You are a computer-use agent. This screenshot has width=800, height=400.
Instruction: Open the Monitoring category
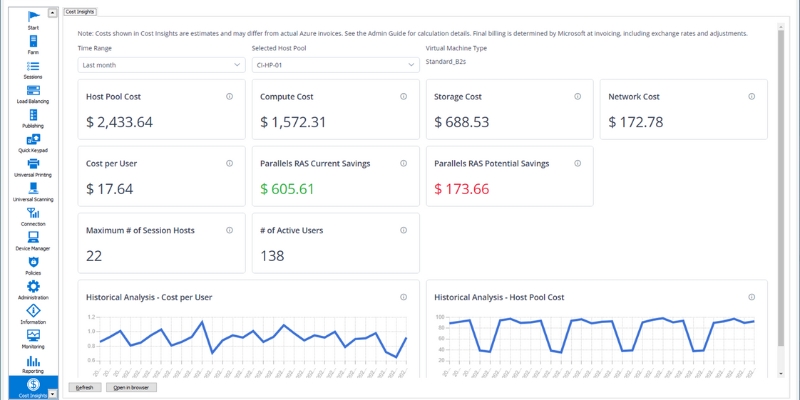tap(33, 338)
